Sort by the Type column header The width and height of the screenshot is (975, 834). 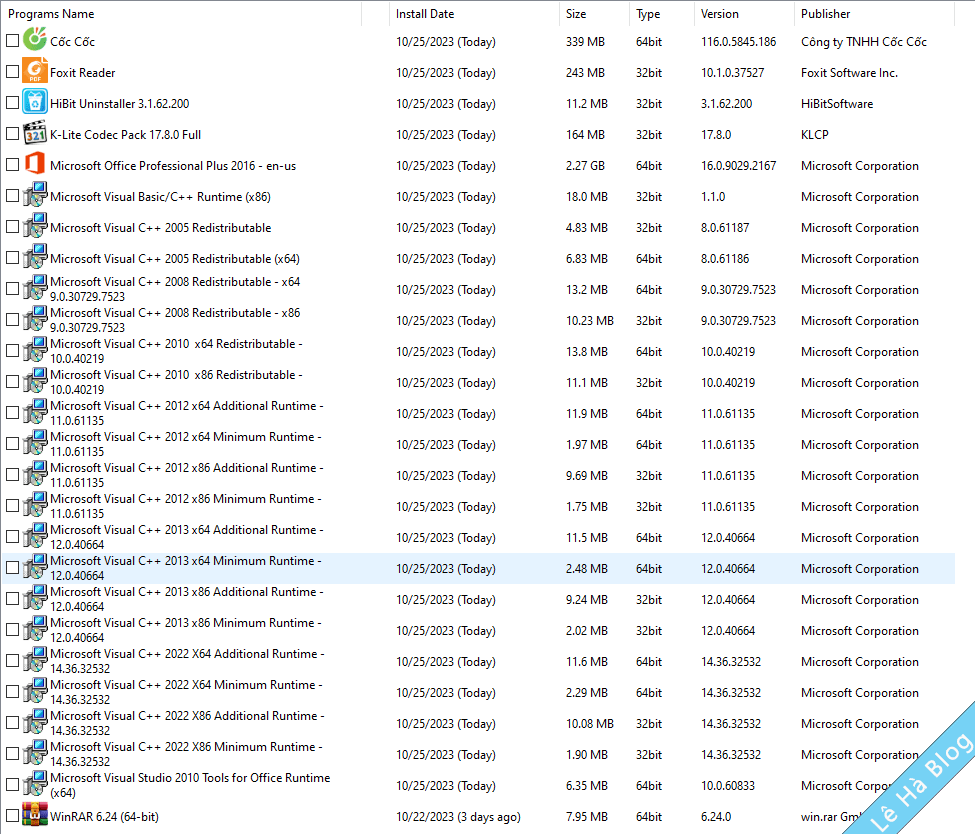tap(648, 14)
